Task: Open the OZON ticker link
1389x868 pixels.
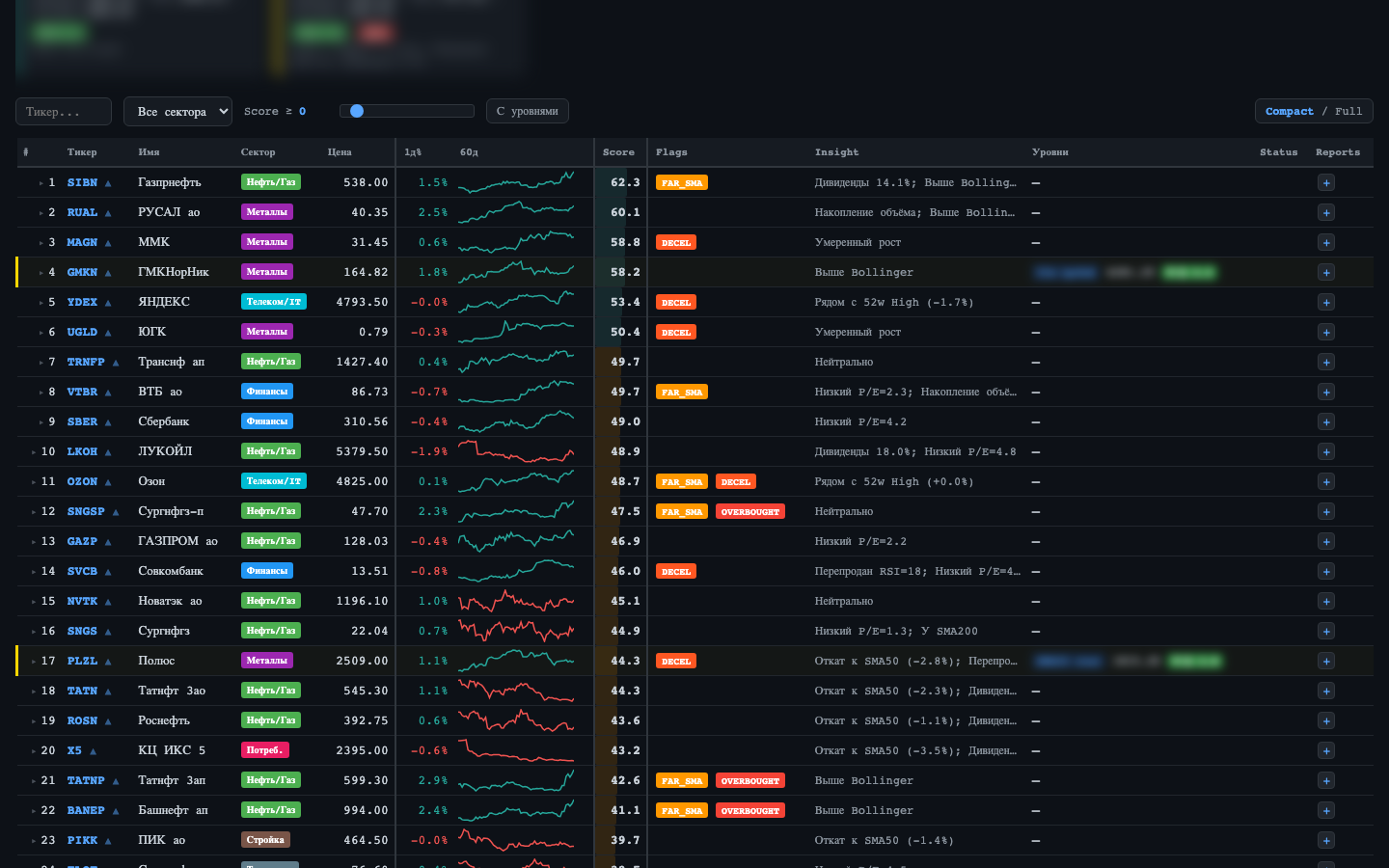Action: tap(82, 482)
